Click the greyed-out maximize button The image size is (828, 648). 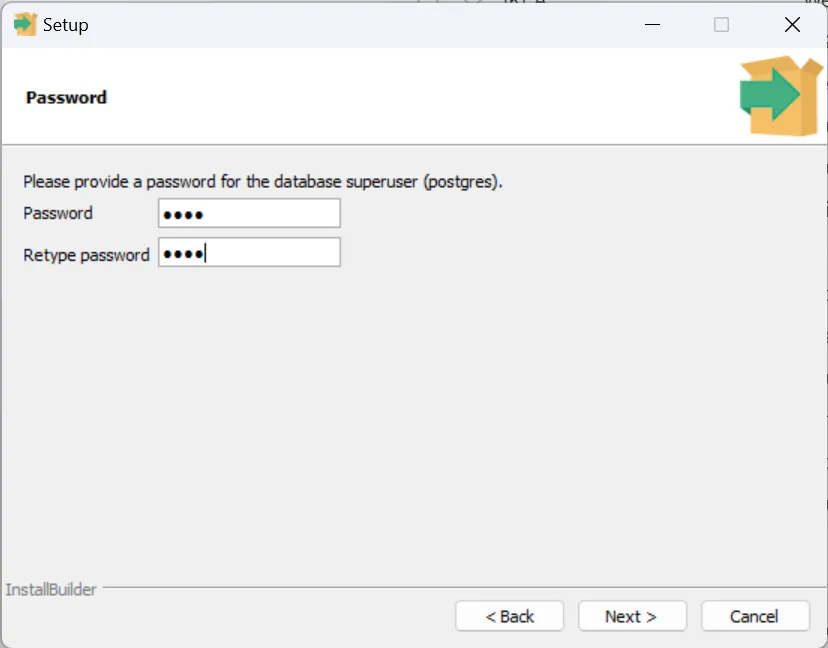[721, 25]
